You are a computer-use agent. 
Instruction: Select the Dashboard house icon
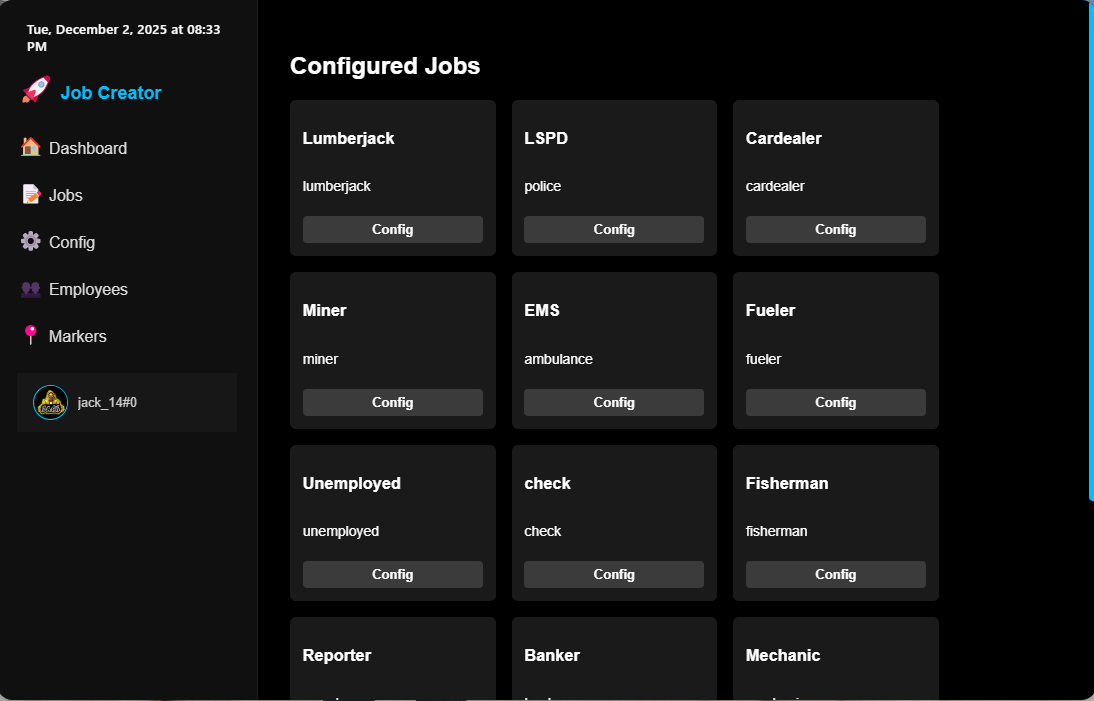(30, 147)
